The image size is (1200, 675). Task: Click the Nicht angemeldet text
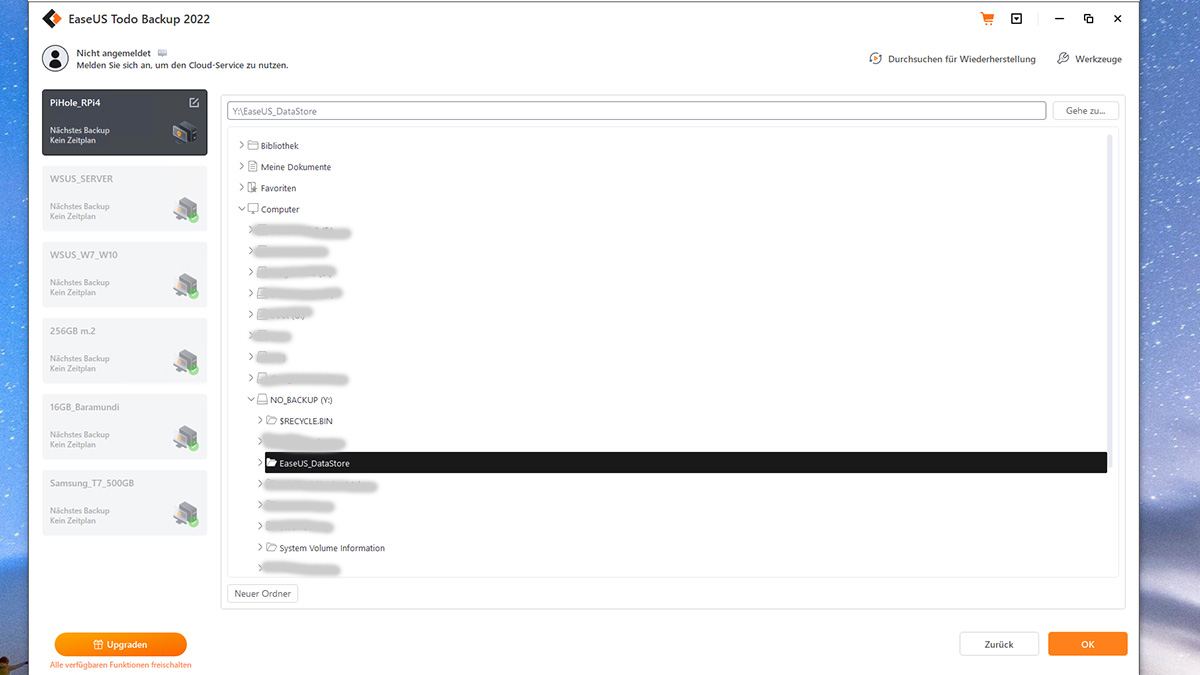click(x=114, y=52)
